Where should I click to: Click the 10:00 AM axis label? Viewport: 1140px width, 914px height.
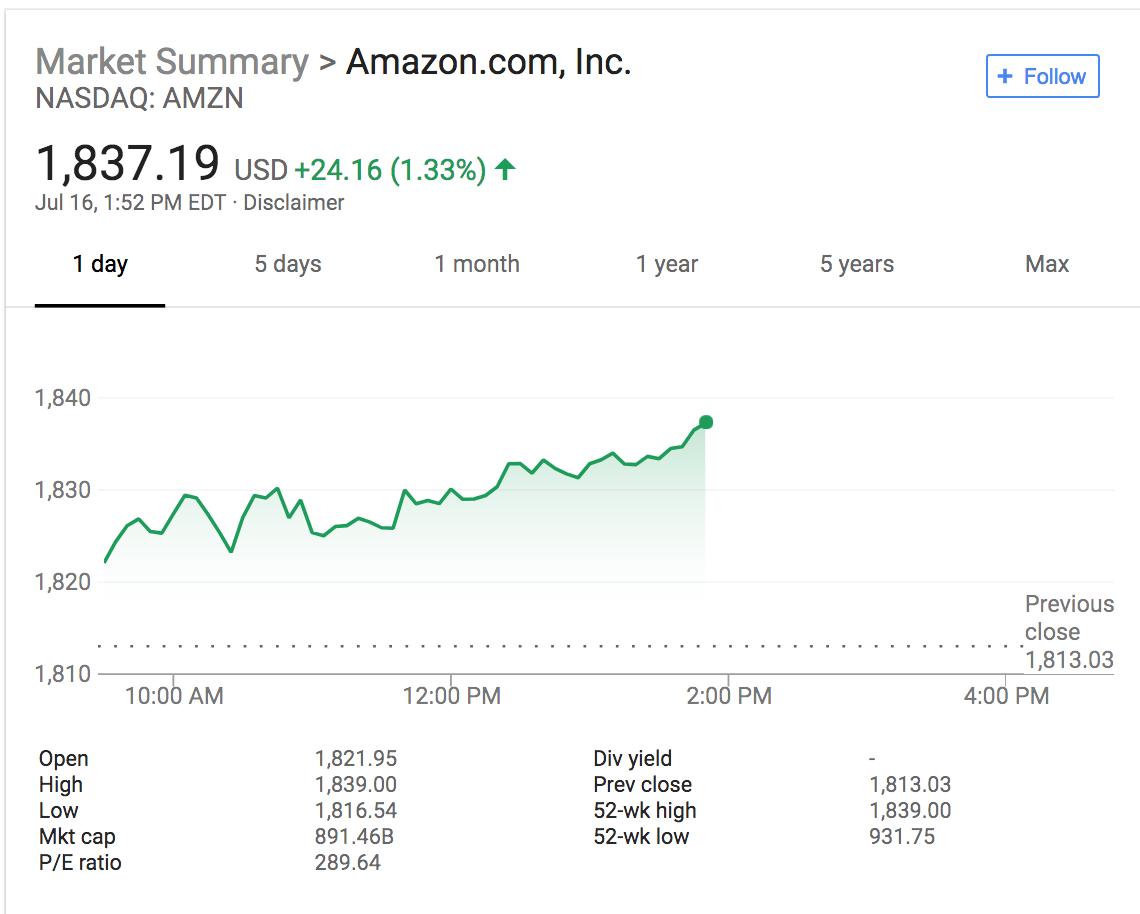pyautogui.click(x=174, y=696)
